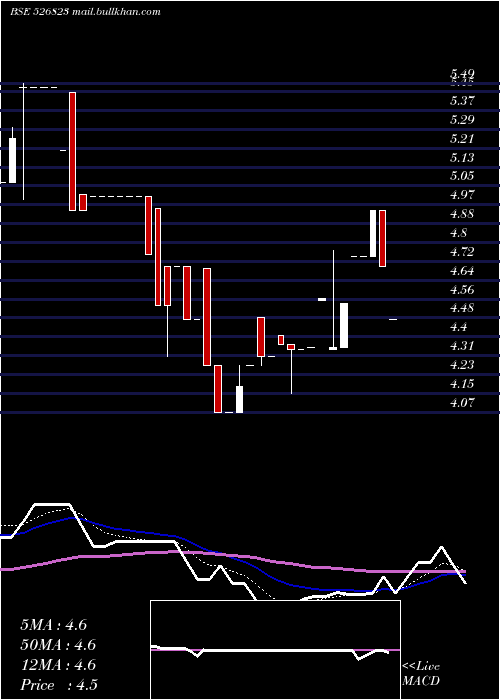Click the 5.21 price axis label
500x700 pixels.
tap(462, 139)
